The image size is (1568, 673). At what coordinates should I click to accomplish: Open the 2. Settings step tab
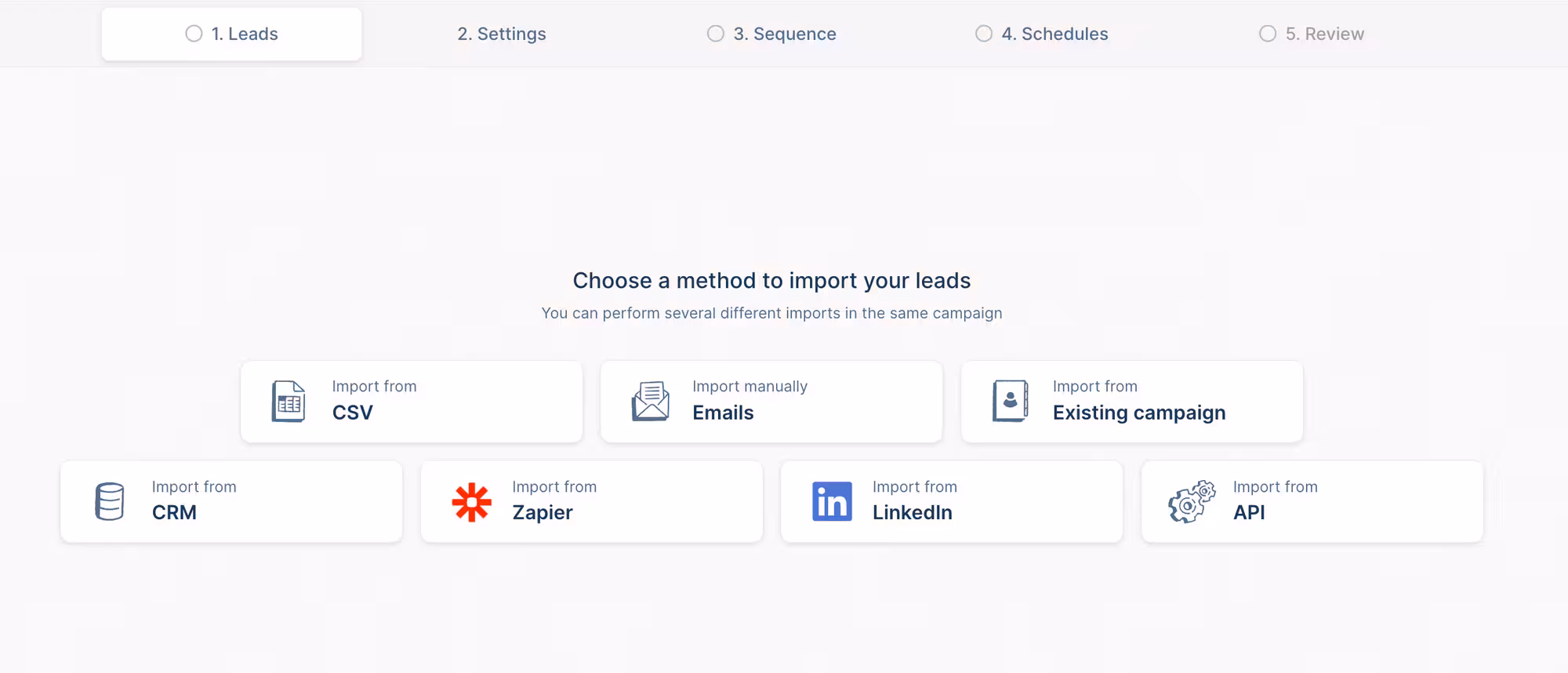pyautogui.click(x=502, y=34)
